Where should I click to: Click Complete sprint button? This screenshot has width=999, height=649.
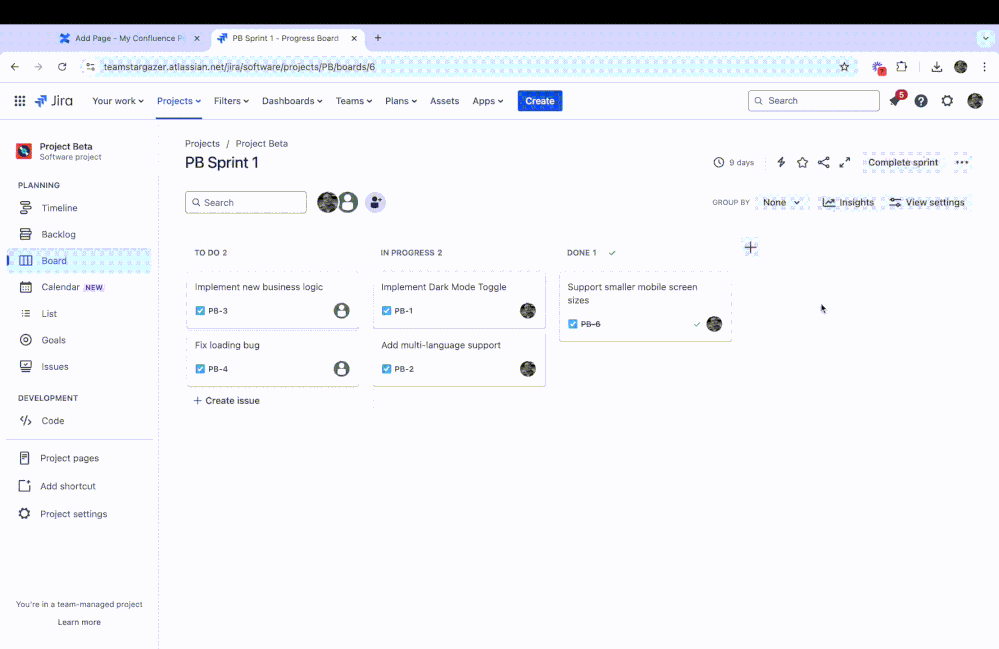pyautogui.click(x=903, y=162)
